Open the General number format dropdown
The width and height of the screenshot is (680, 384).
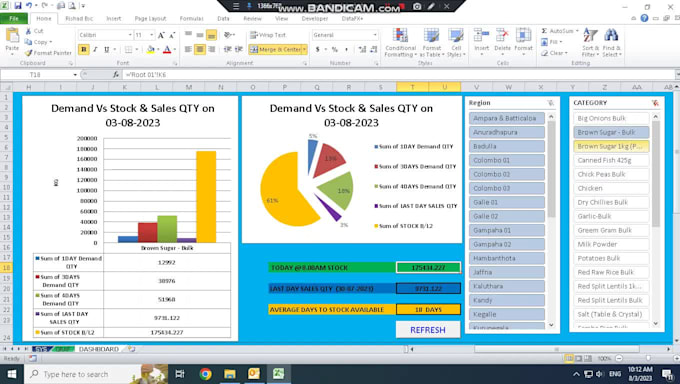coord(375,35)
